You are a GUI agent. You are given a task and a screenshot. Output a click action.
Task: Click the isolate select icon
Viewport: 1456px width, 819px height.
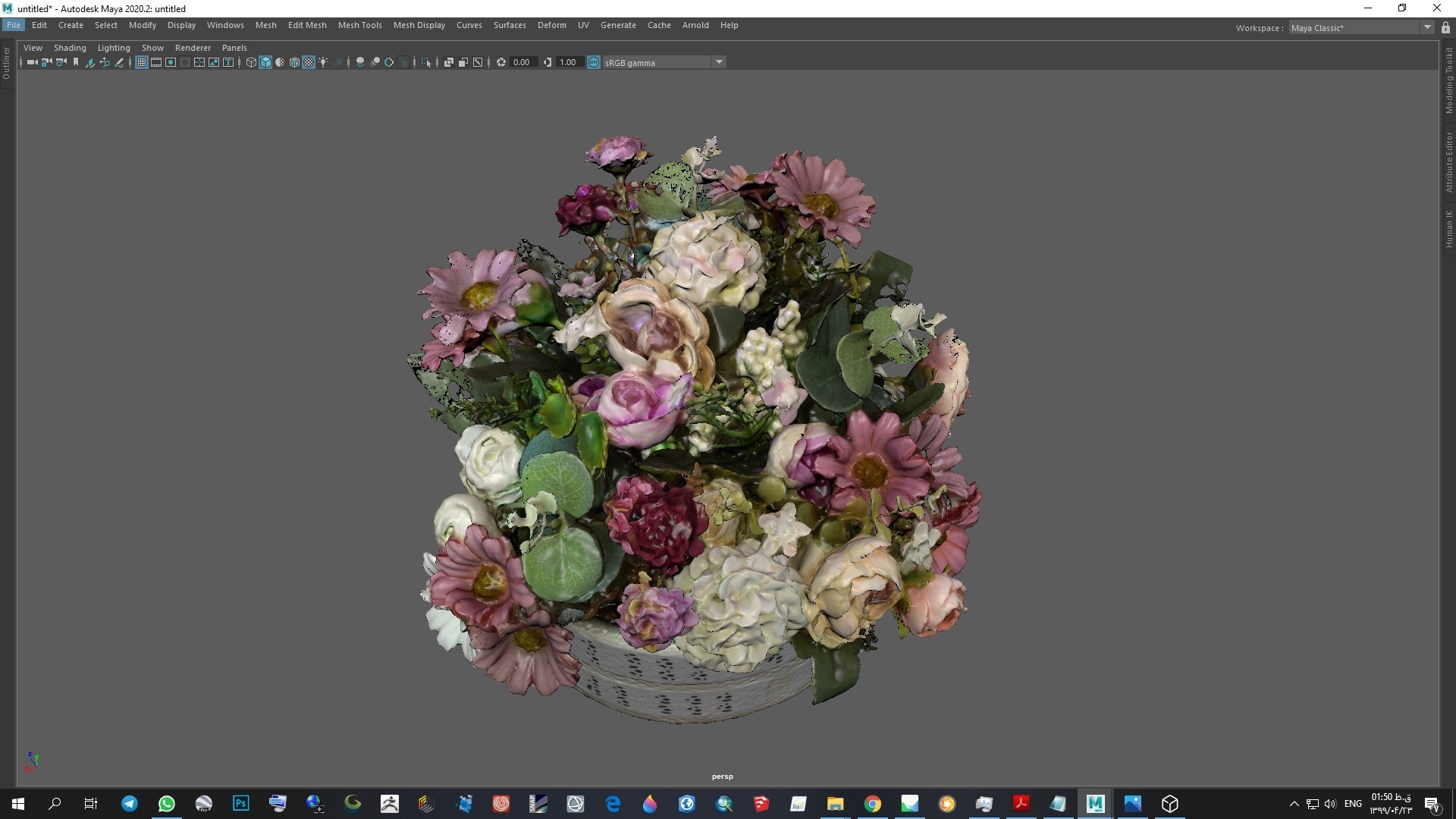click(405, 62)
